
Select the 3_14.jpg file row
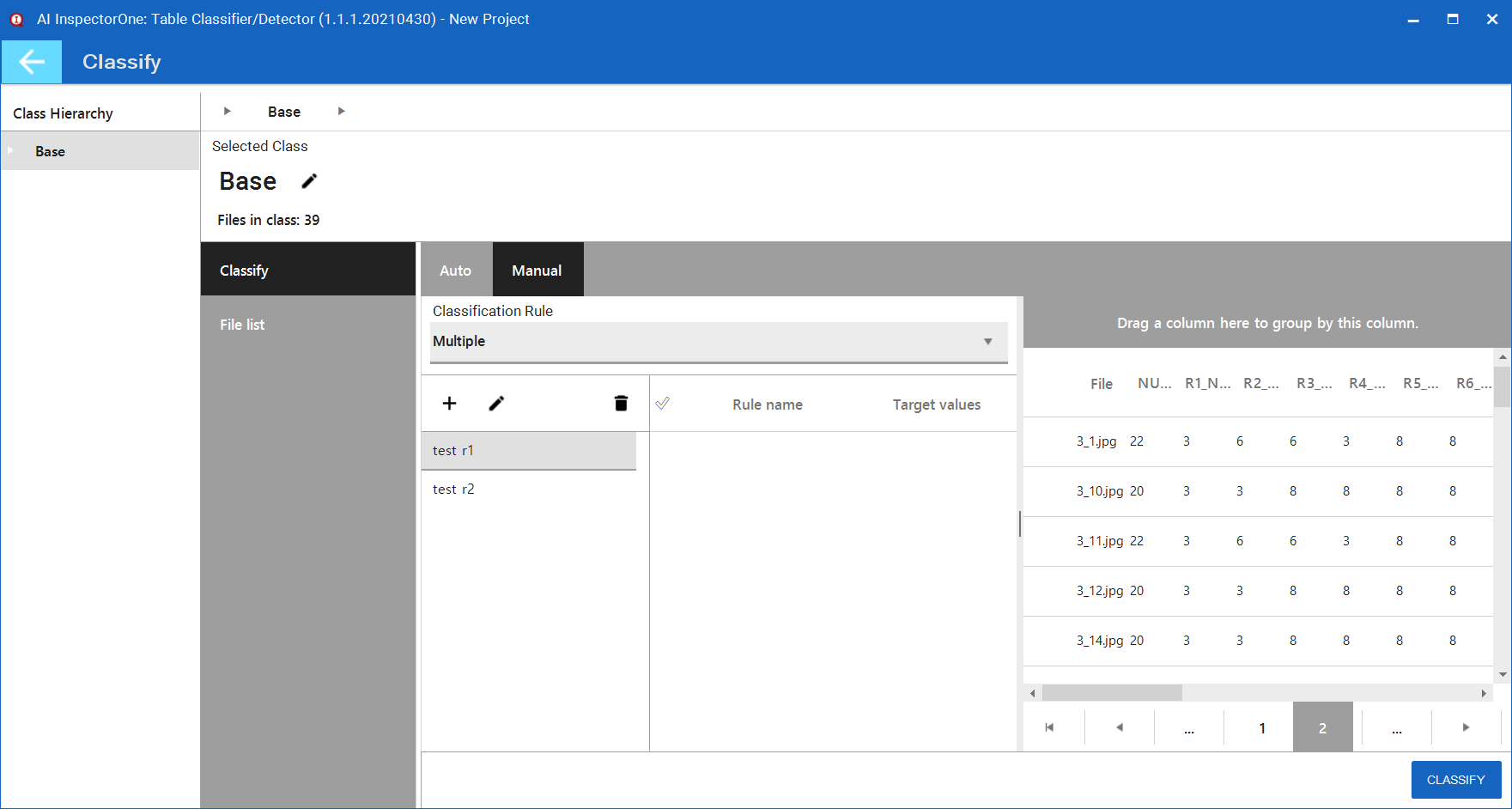tap(1258, 641)
